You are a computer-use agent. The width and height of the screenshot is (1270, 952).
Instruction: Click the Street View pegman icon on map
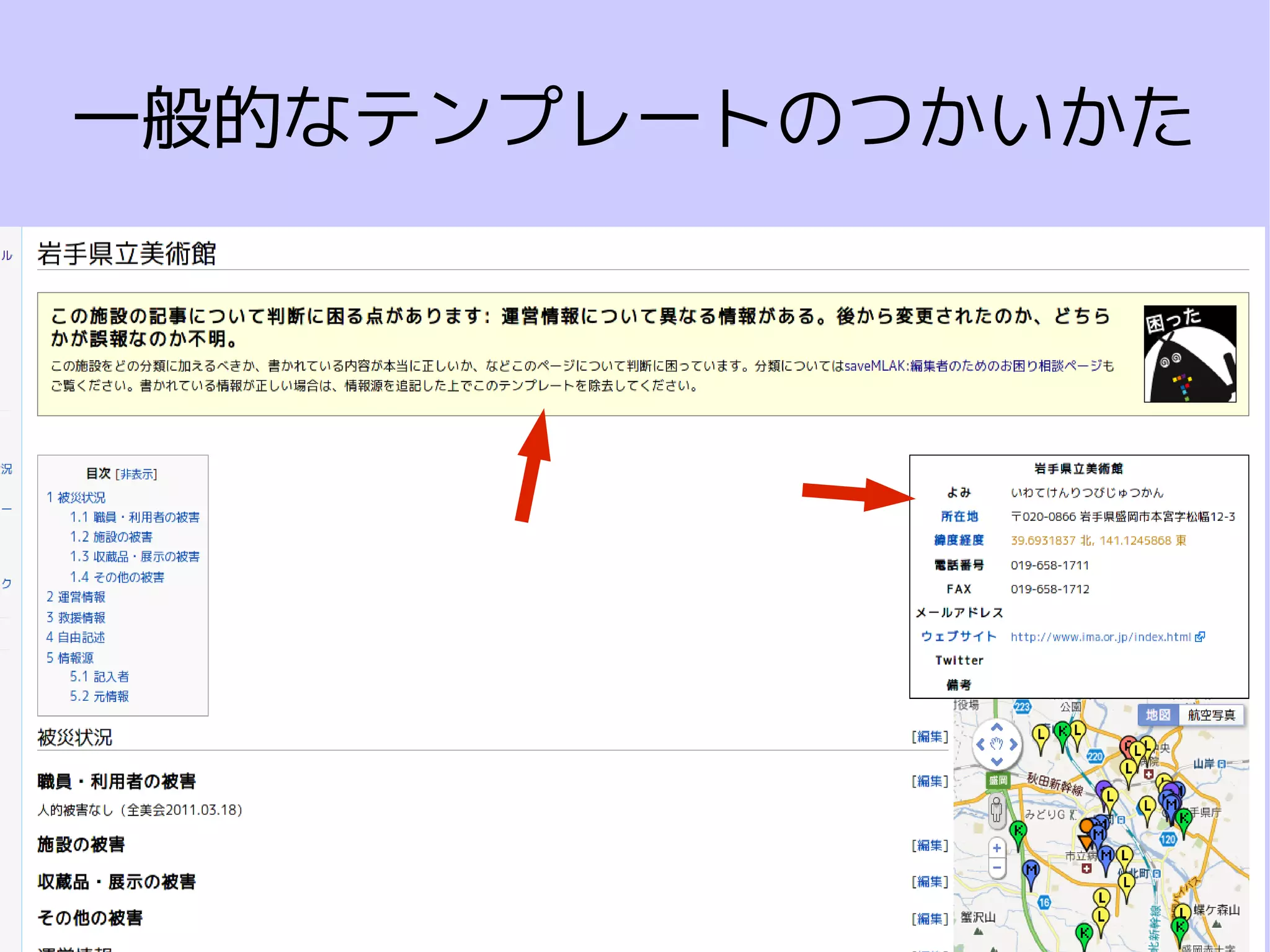click(x=997, y=810)
